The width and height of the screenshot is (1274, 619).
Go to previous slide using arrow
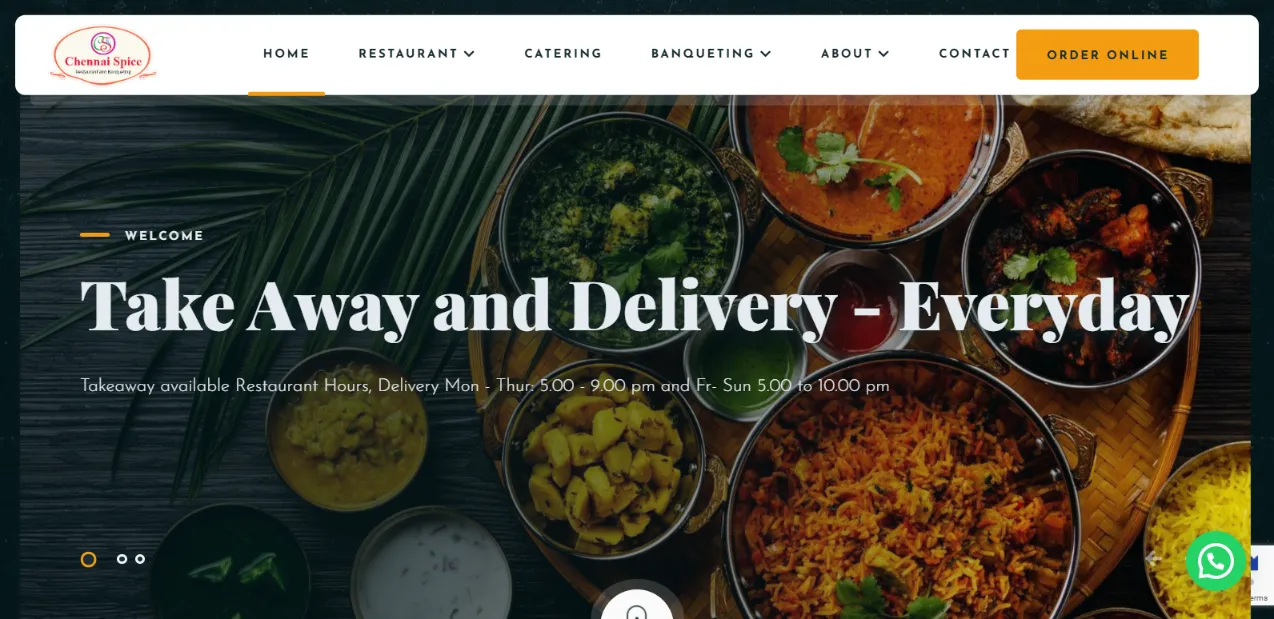[1153, 559]
